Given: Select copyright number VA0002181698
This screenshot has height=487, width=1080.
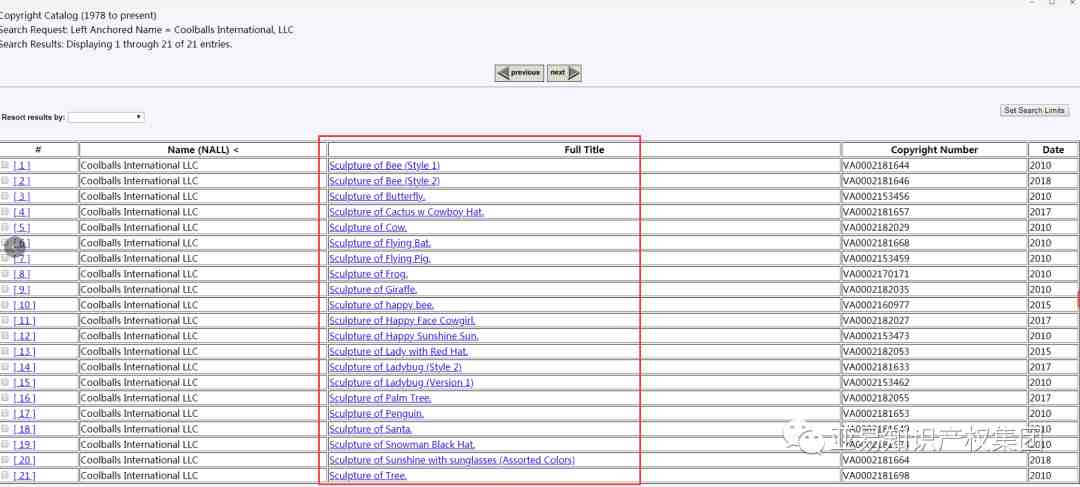Looking at the screenshot, I should pos(877,475).
